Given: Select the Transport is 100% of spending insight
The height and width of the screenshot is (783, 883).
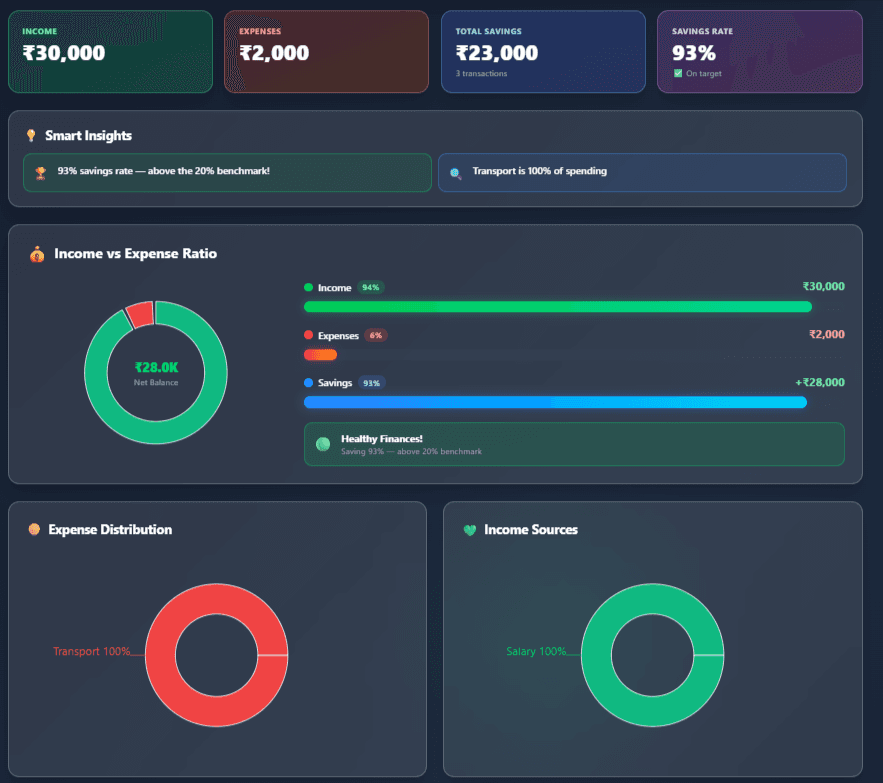Looking at the screenshot, I should tap(642, 172).
